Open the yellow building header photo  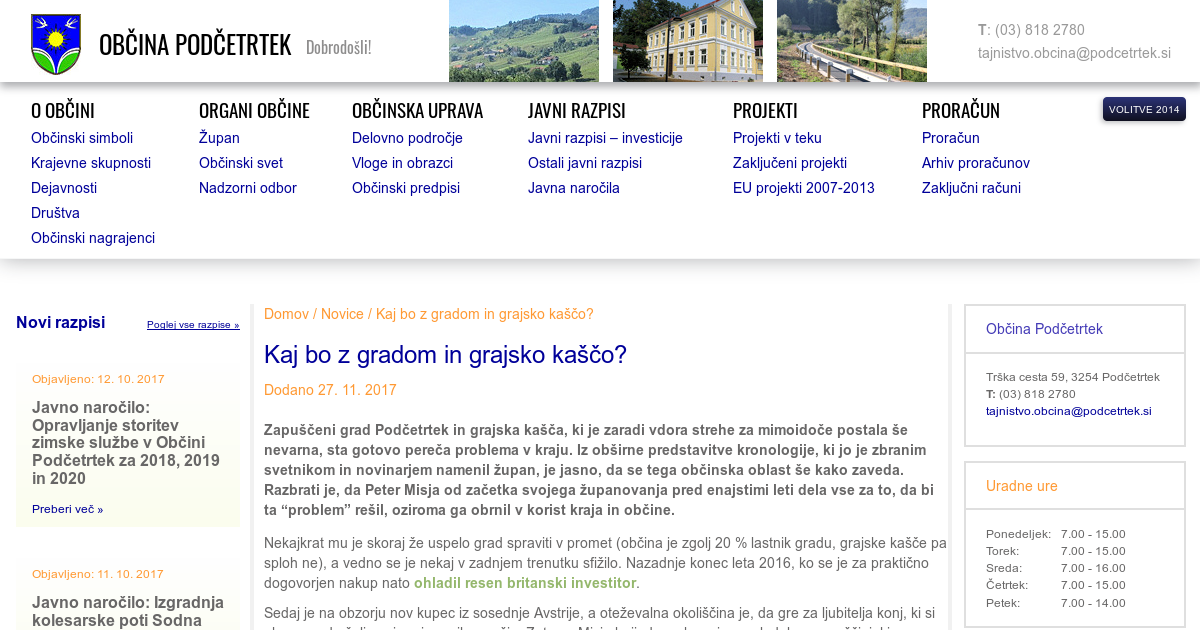tap(687, 41)
